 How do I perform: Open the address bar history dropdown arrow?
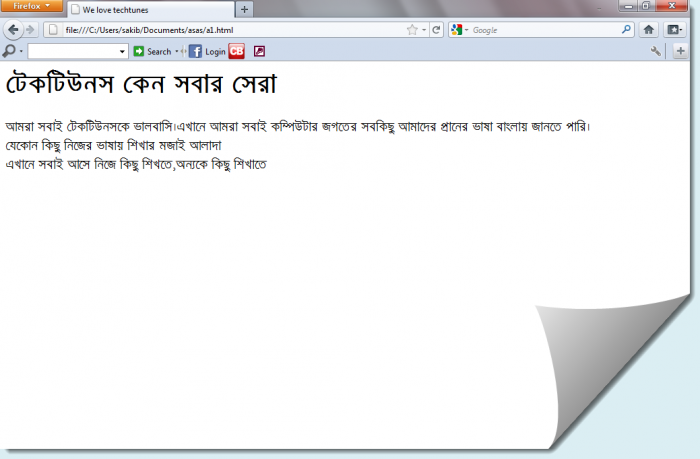(x=424, y=30)
